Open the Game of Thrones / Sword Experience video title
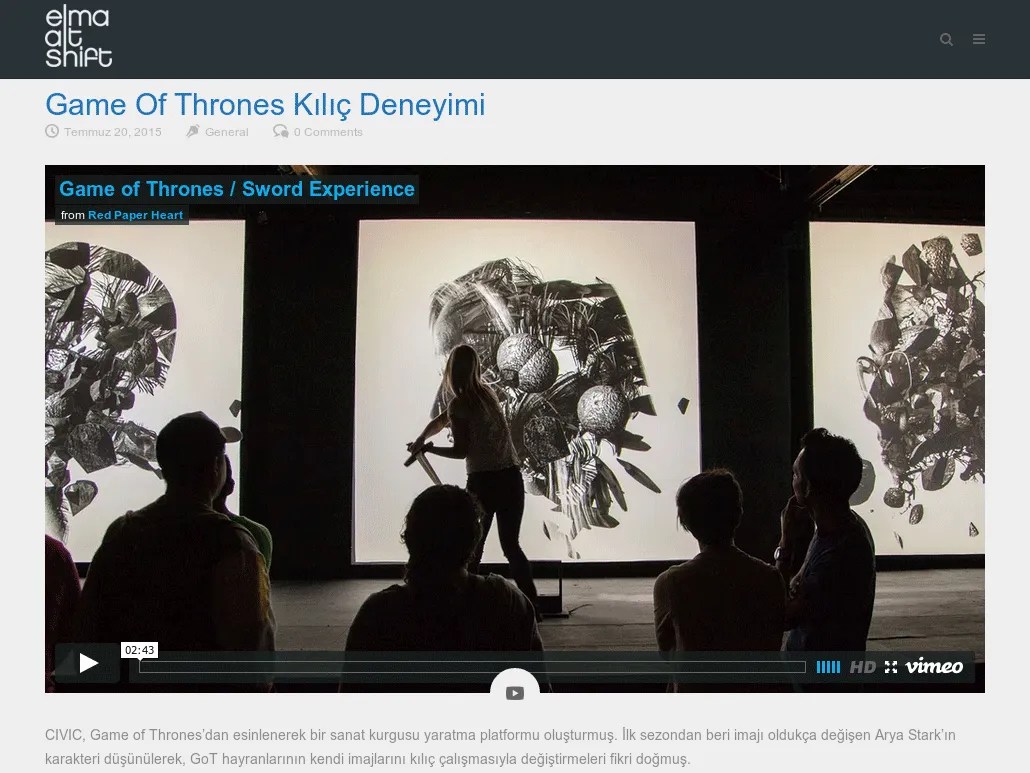This screenshot has width=1030, height=773. pyautogui.click(x=236, y=189)
